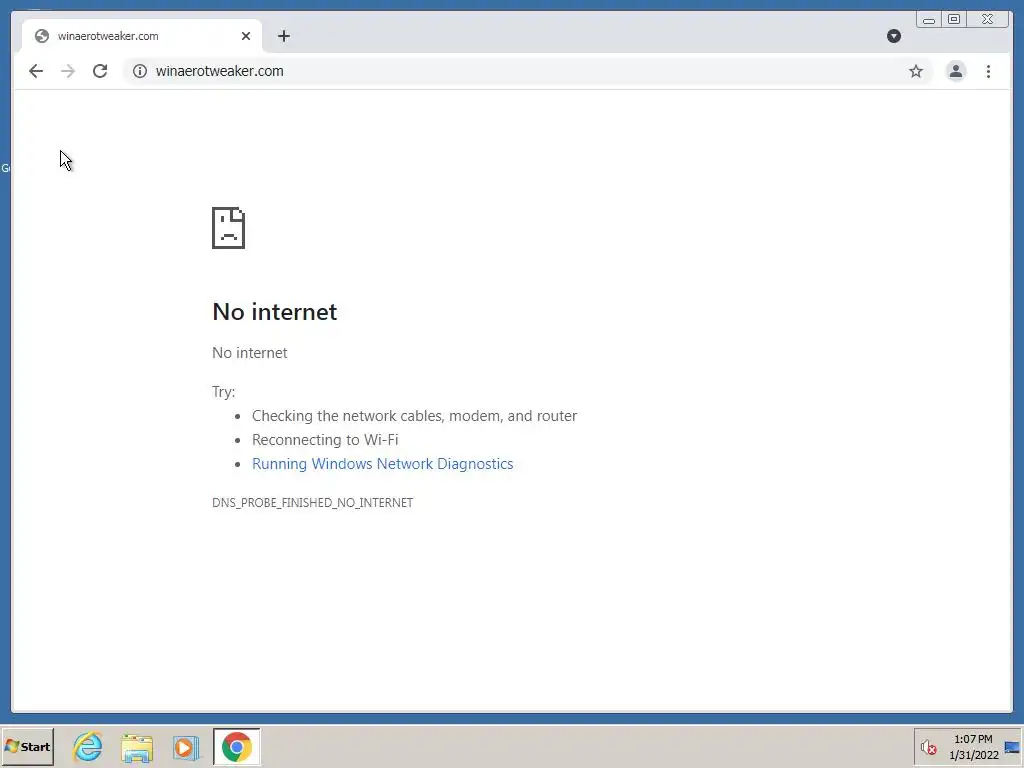Open the taskbar clock showing 1:07 PM
This screenshot has height=768, width=1024.
click(973, 747)
